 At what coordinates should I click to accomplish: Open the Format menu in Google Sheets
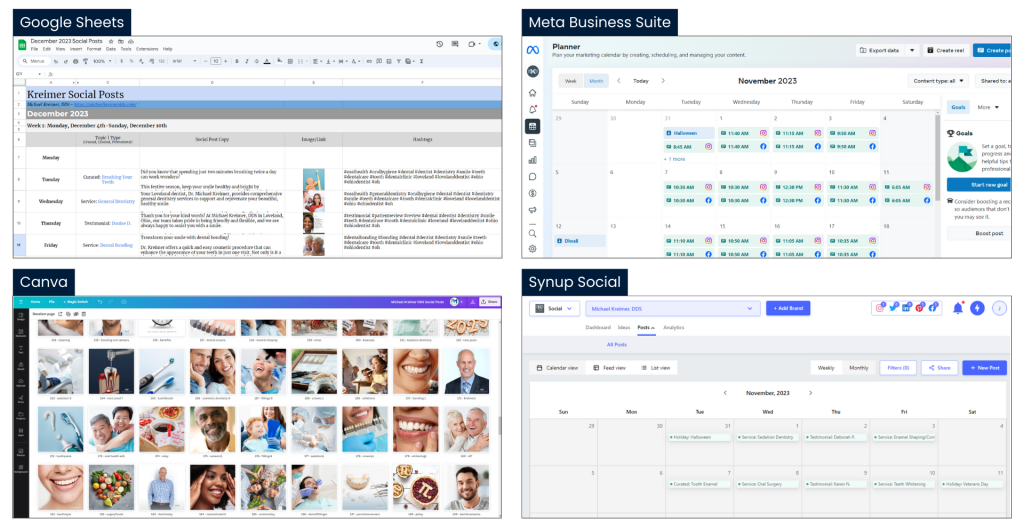tap(94, 49)
